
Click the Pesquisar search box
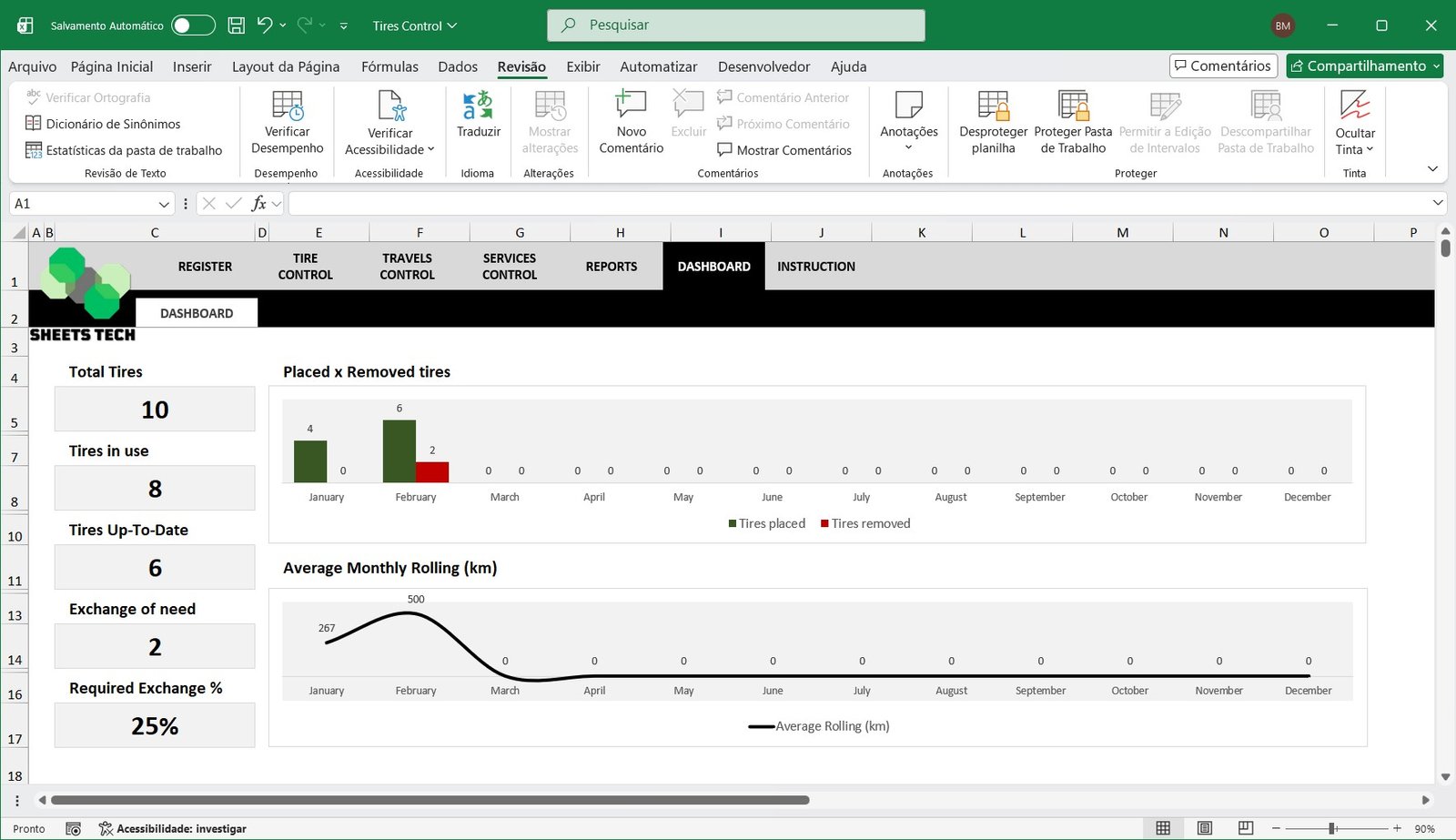(735, 25)
